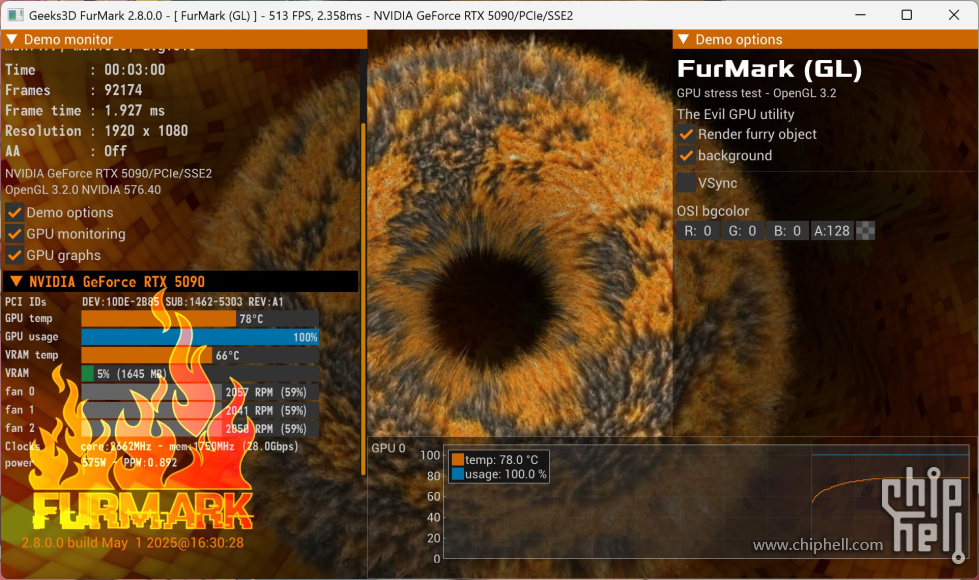This screenshot has width=979, height=580.
Task: Uncheck the background rendering checkbox
Action: point(686,155)
